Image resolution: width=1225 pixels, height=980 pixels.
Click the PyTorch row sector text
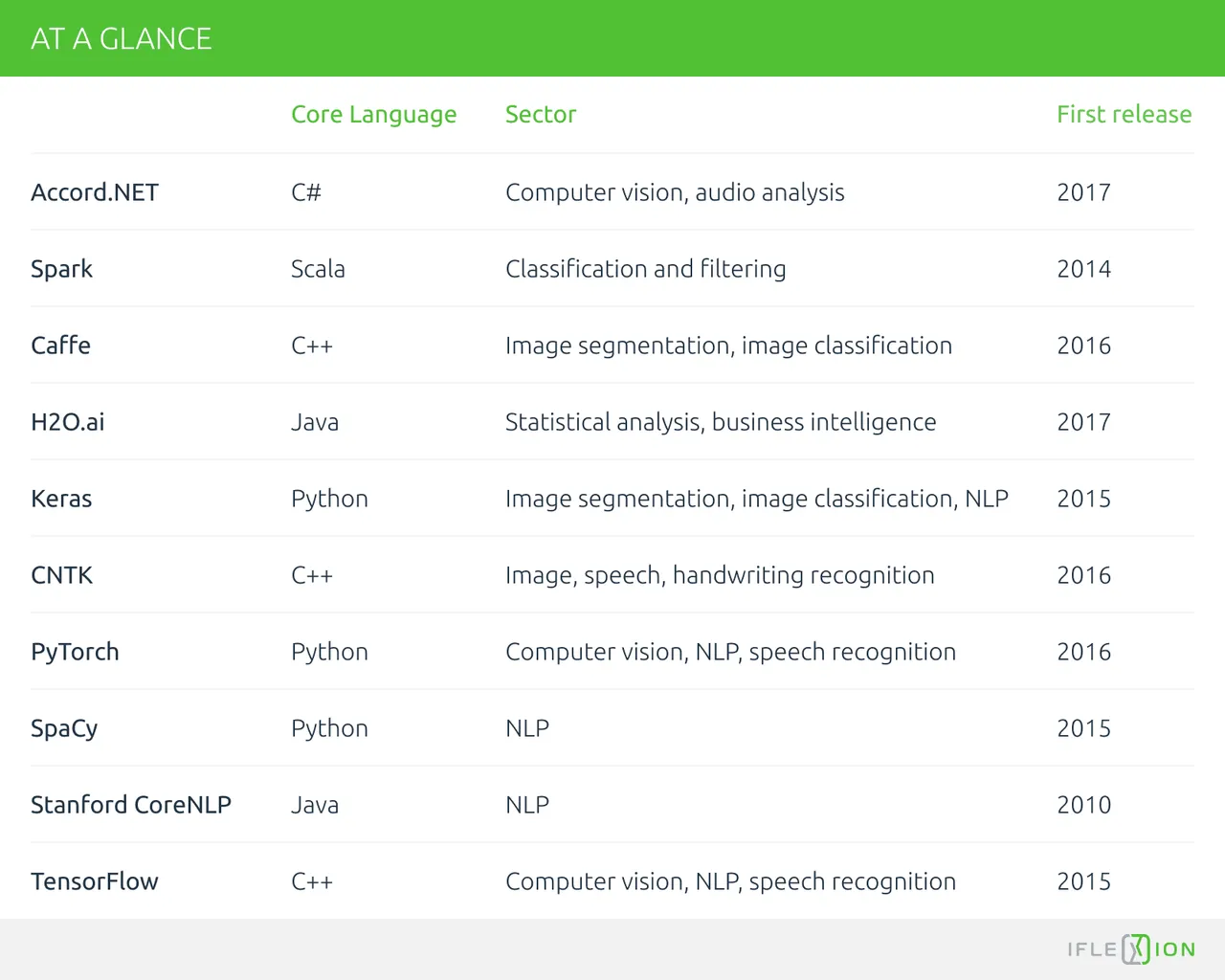coord(731,653)
